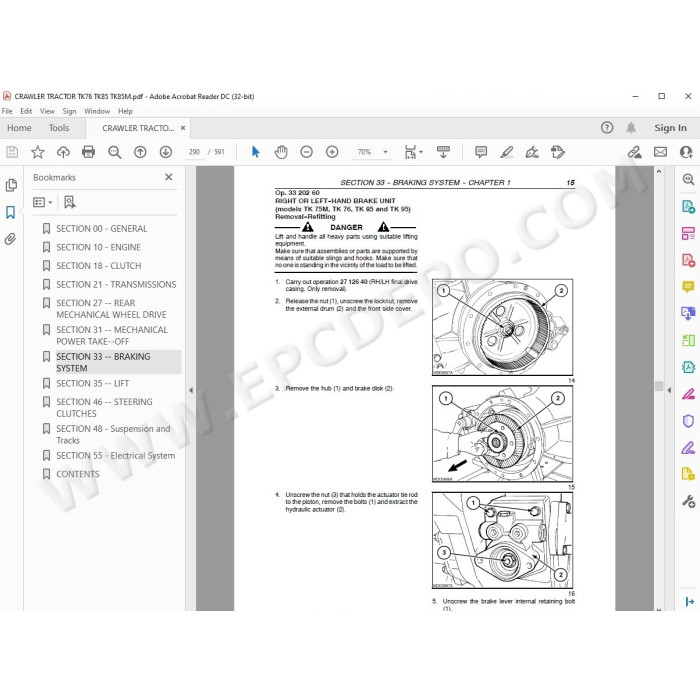700x700 pixels.
Task: Jump to SECTION 10 - ENGINE bookmark
Action: [x=98, y=247]
